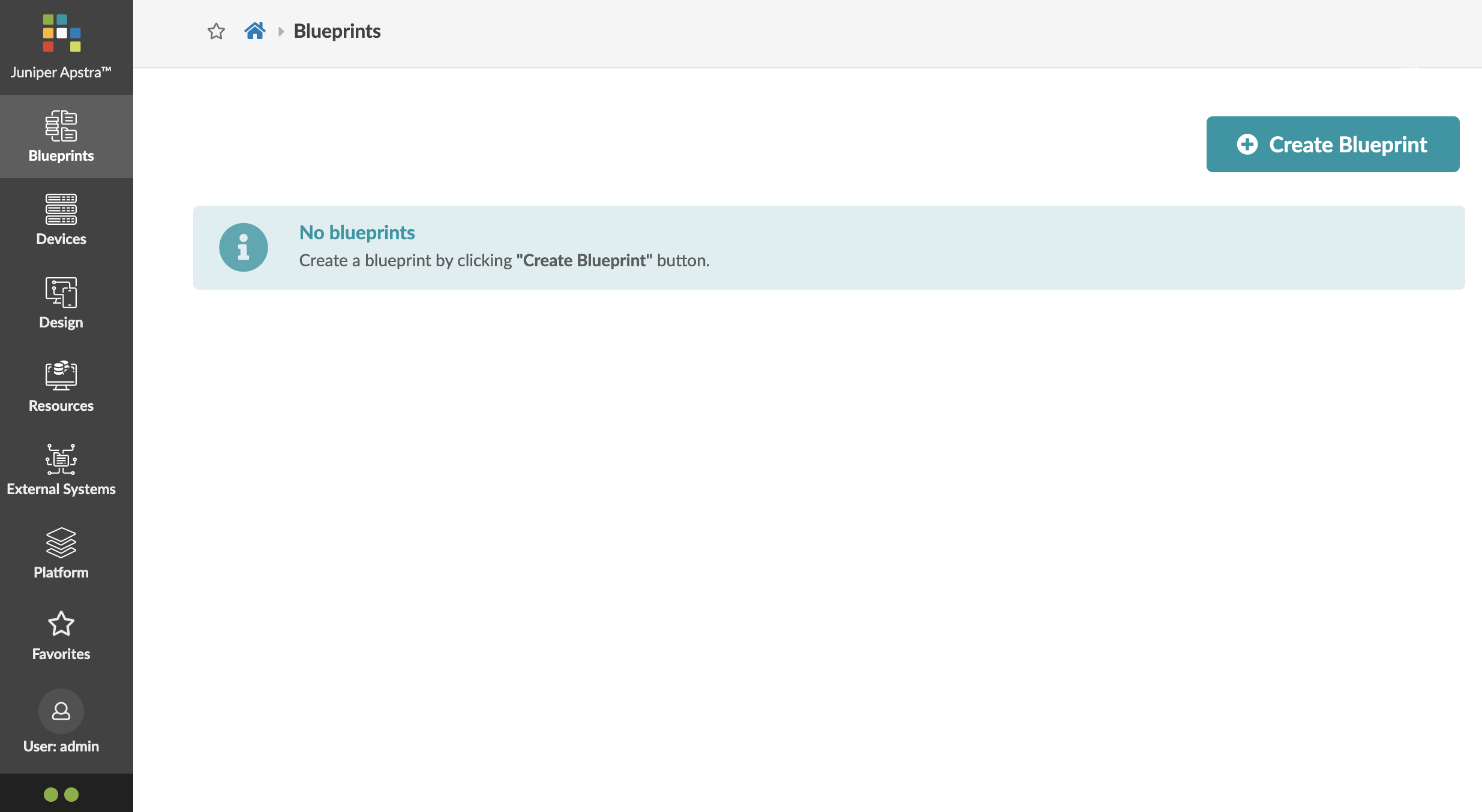This screenshot has height=812, width=1482.
Task: Click the second green status dot
Action: click(x=71, y=795)
